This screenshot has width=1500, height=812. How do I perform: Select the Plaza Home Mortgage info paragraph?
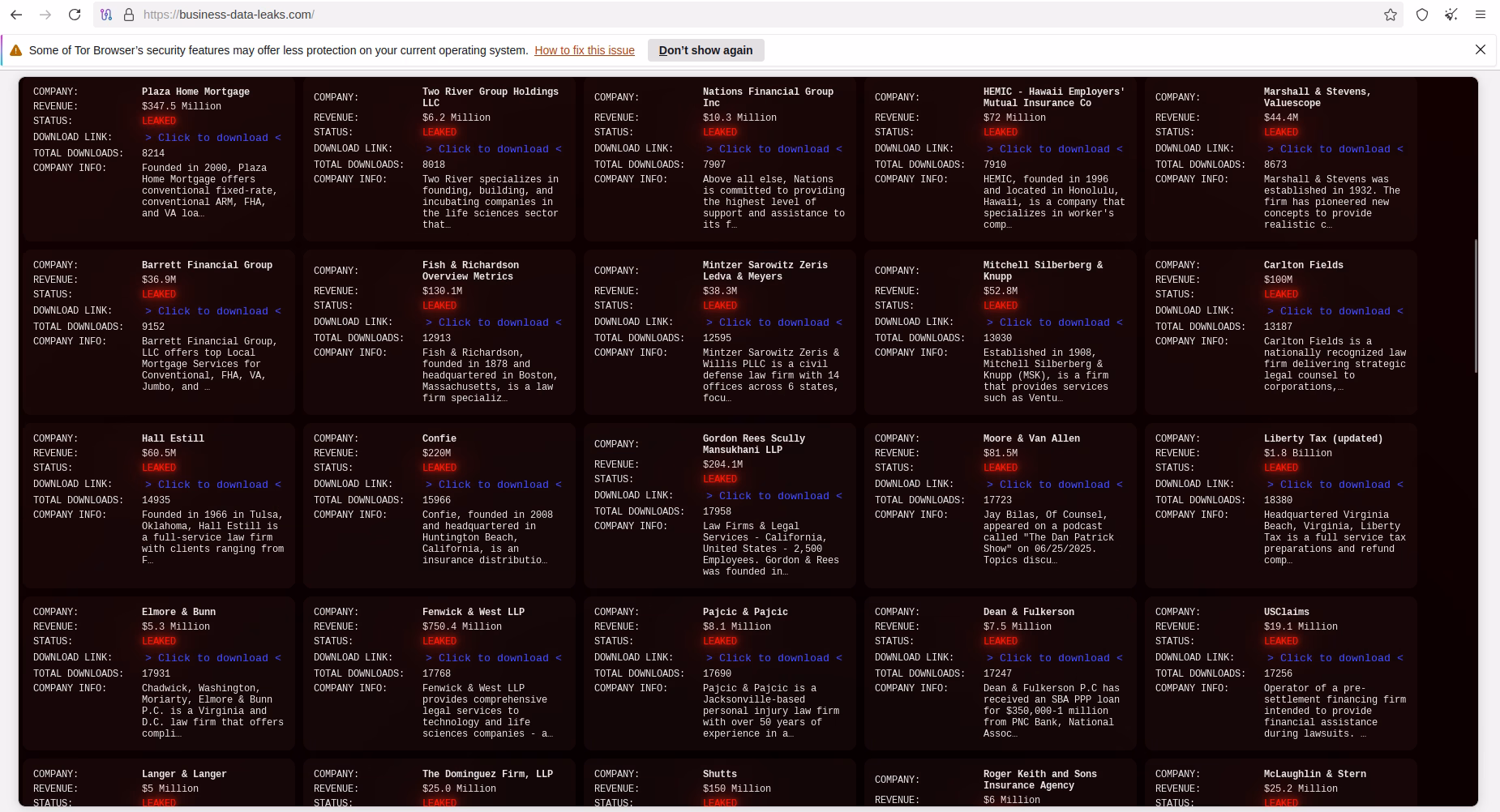(x=209, y=190)
